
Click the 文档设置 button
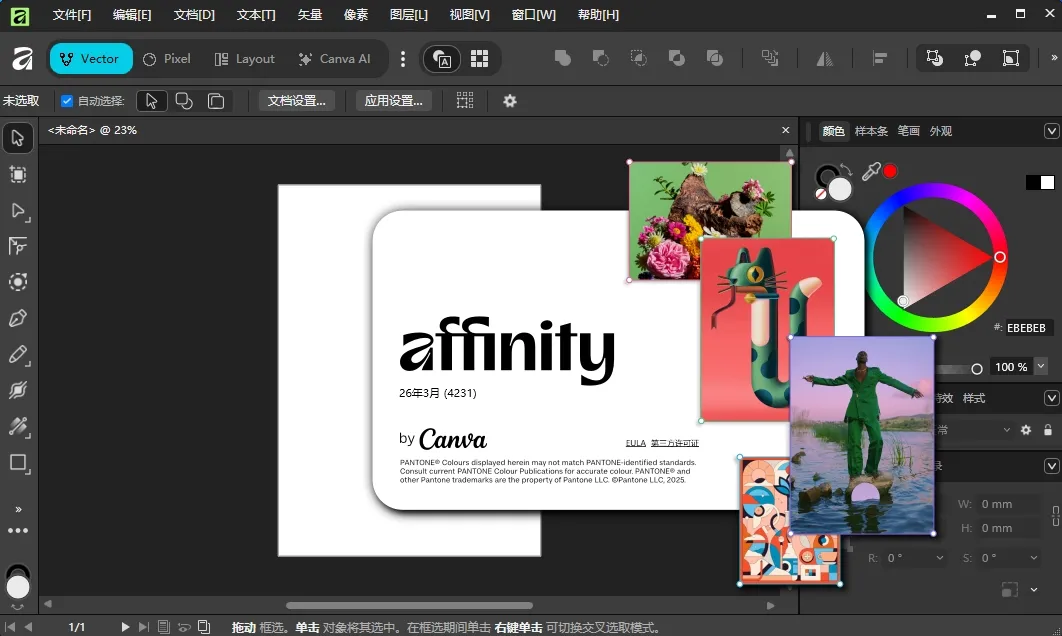click(296, 100)
